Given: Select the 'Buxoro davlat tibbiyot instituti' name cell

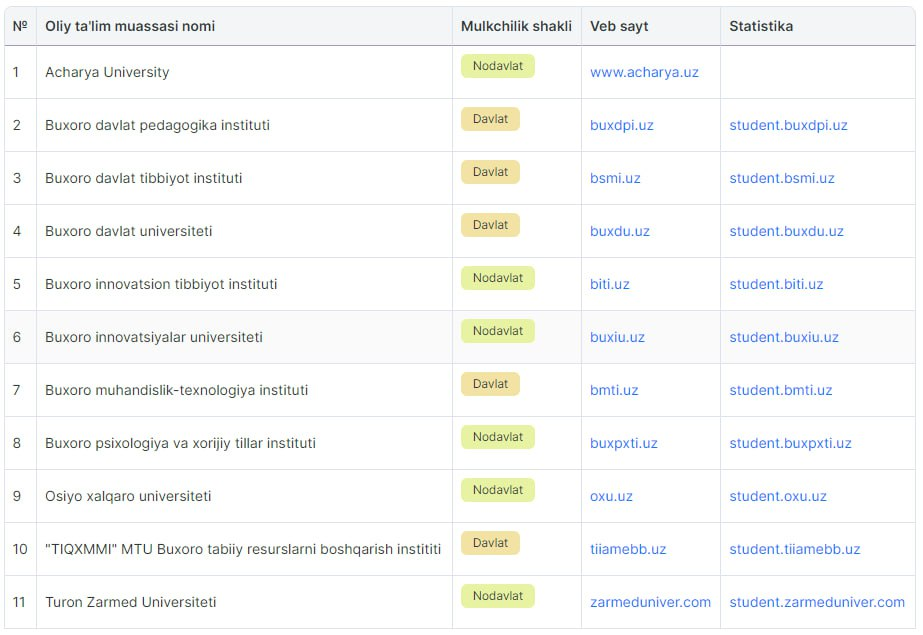Looking at the screenshot, I should (244, 178).
